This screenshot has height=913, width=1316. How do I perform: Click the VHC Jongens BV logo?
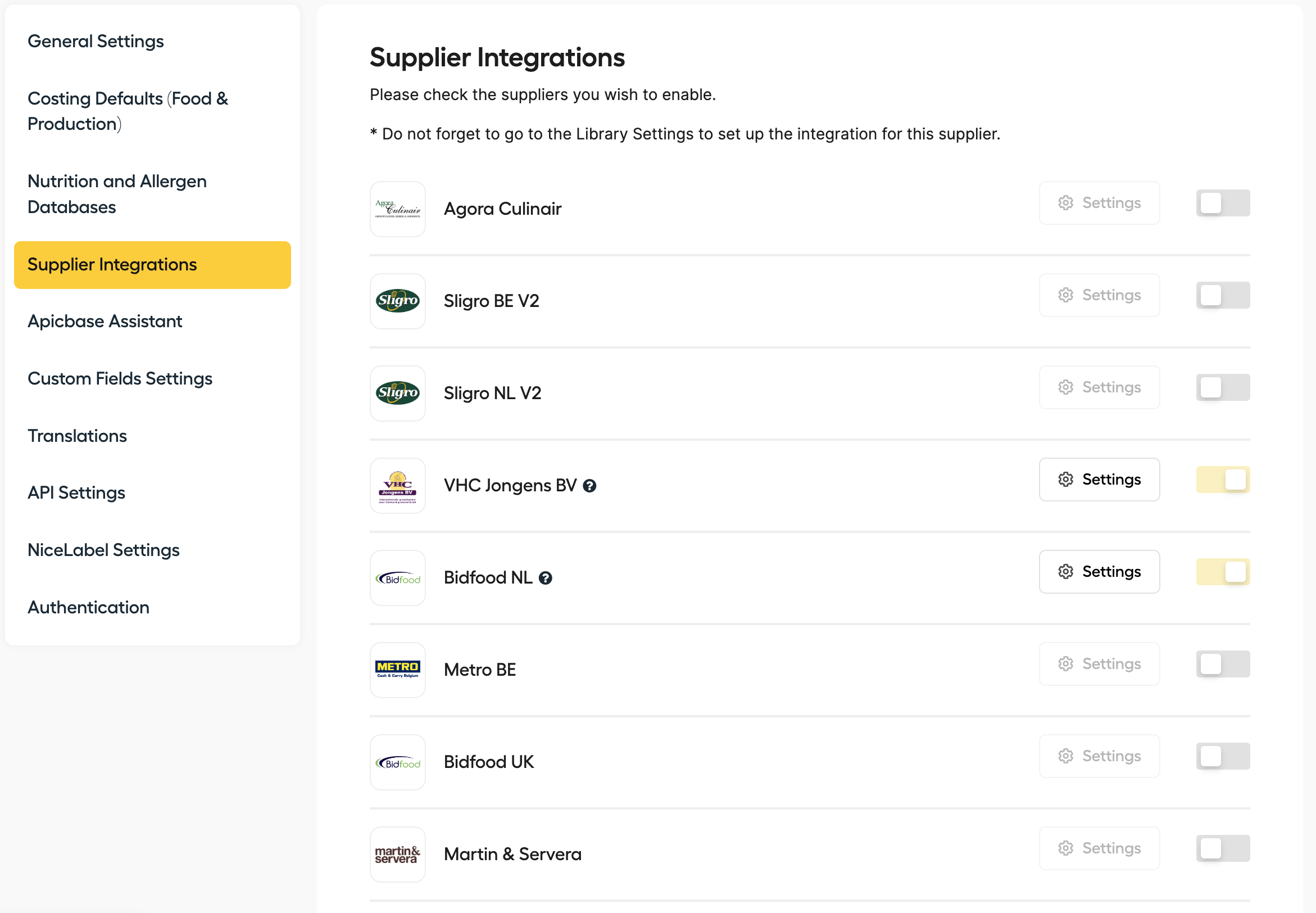(x=397, y=485)
